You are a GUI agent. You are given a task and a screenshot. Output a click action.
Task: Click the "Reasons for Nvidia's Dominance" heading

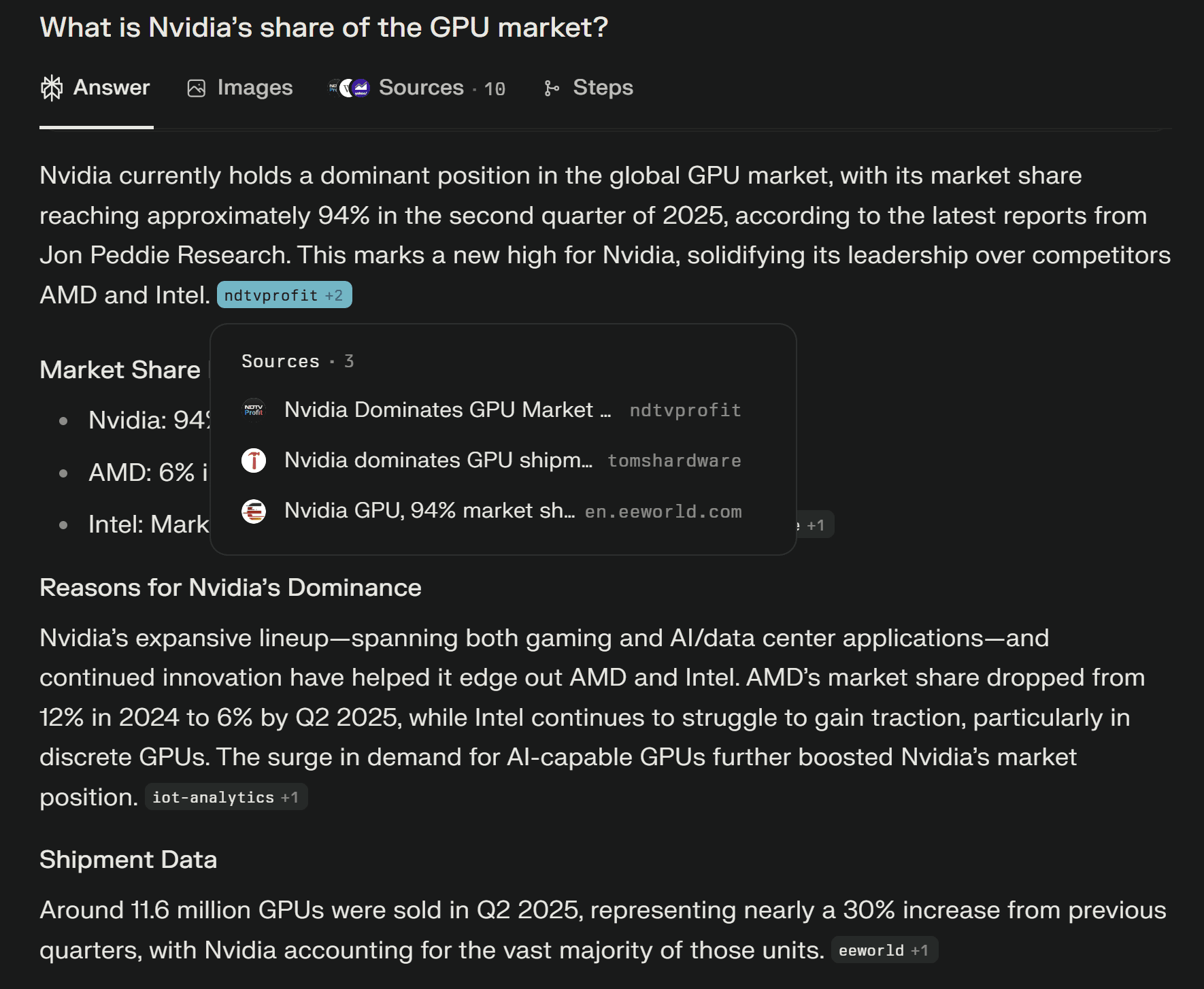coord(231,588)
